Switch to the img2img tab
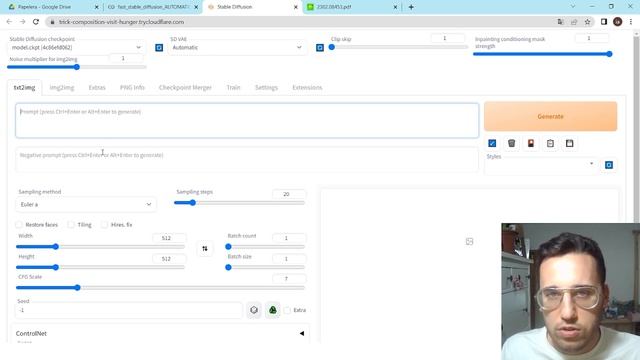Viewport: 640px width, 360px height. pos(62,87)
